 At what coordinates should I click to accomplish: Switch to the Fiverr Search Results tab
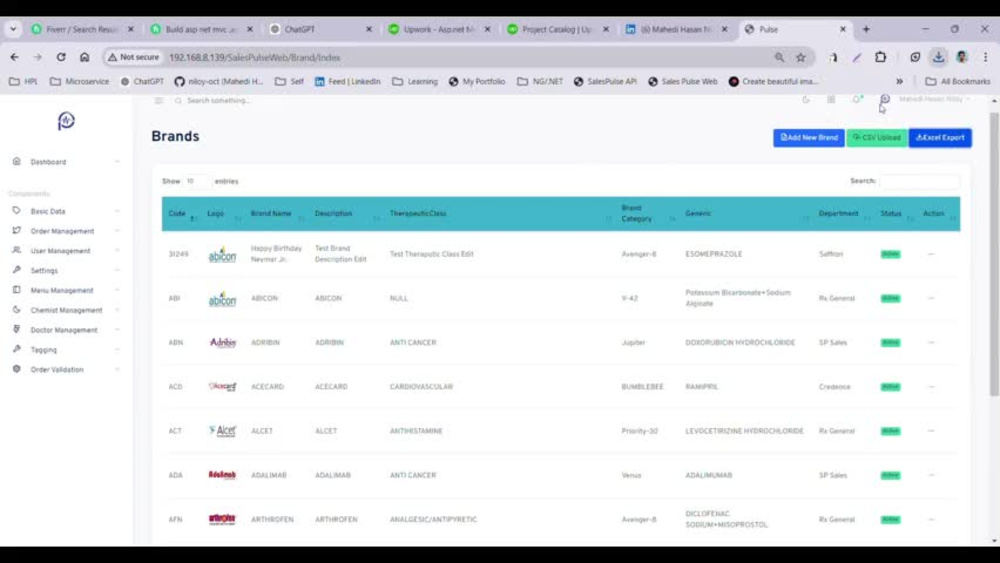83,29
